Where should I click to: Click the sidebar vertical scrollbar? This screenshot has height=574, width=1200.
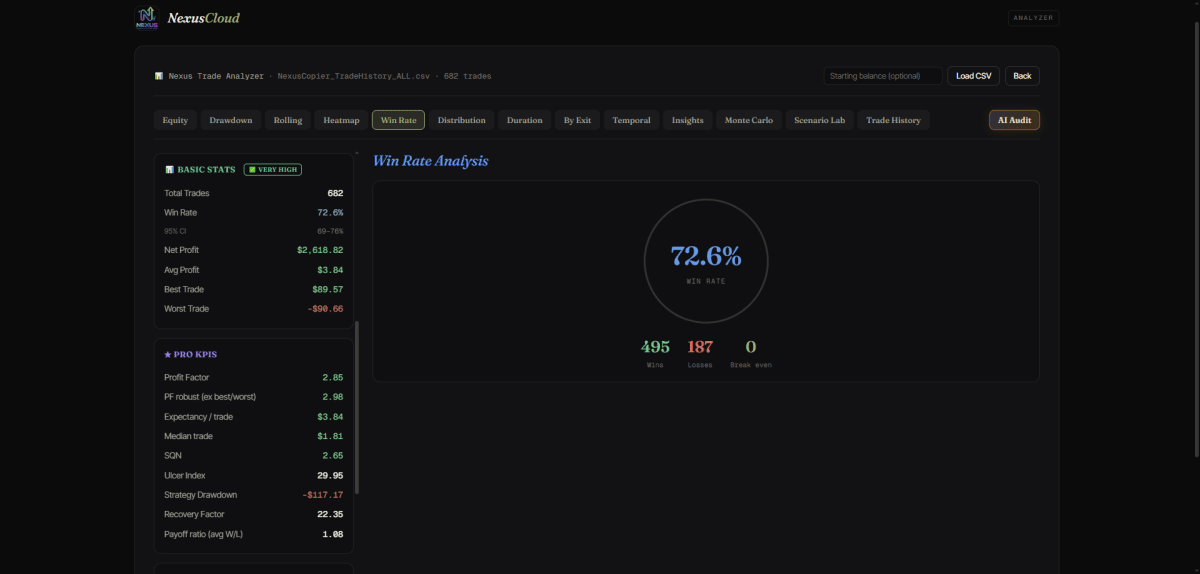coord(356,407)
